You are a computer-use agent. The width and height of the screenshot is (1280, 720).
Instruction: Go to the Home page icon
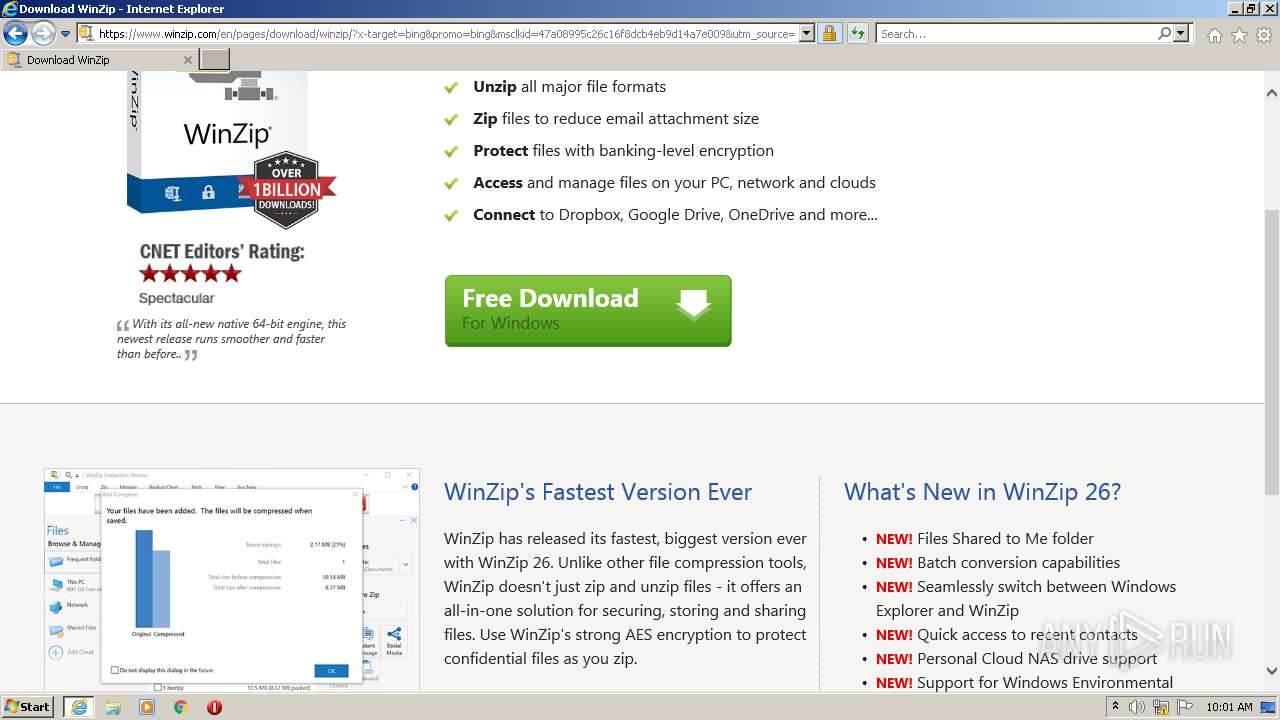[1214, 35]
